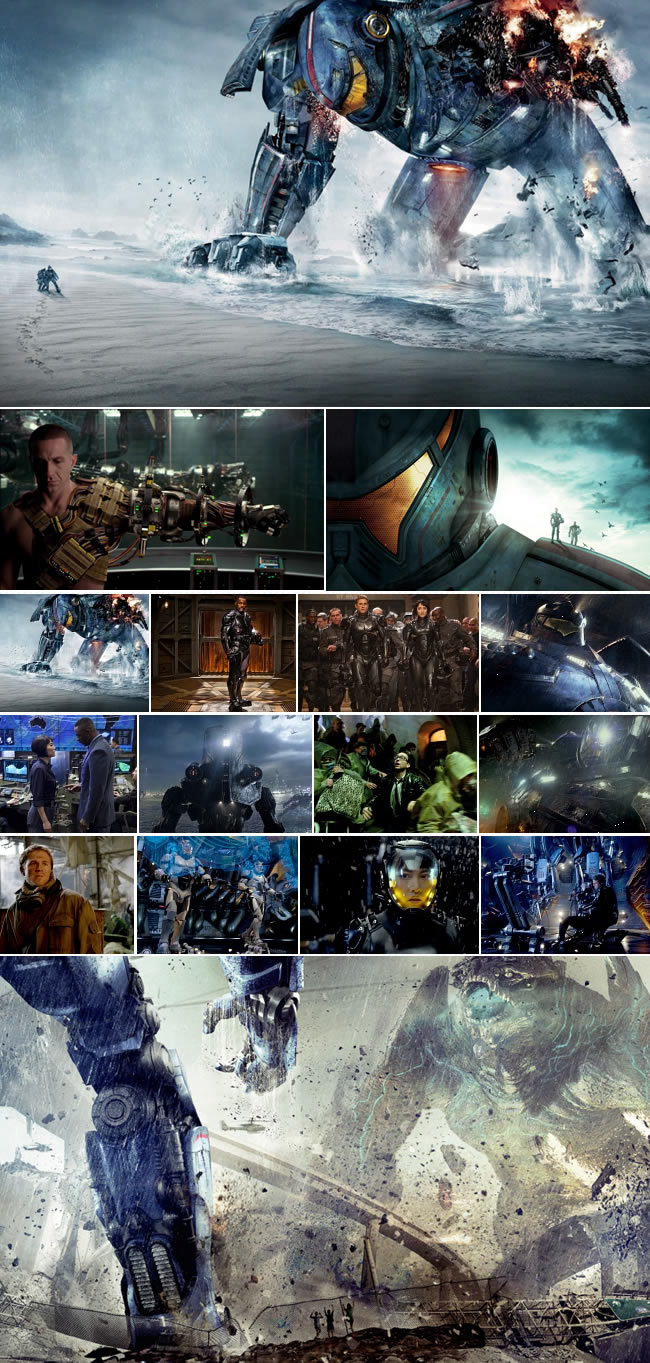650x1363 pixels.
Task: Open thumbnail of dark robot with bright lens flare
Action: pos(564,774)
